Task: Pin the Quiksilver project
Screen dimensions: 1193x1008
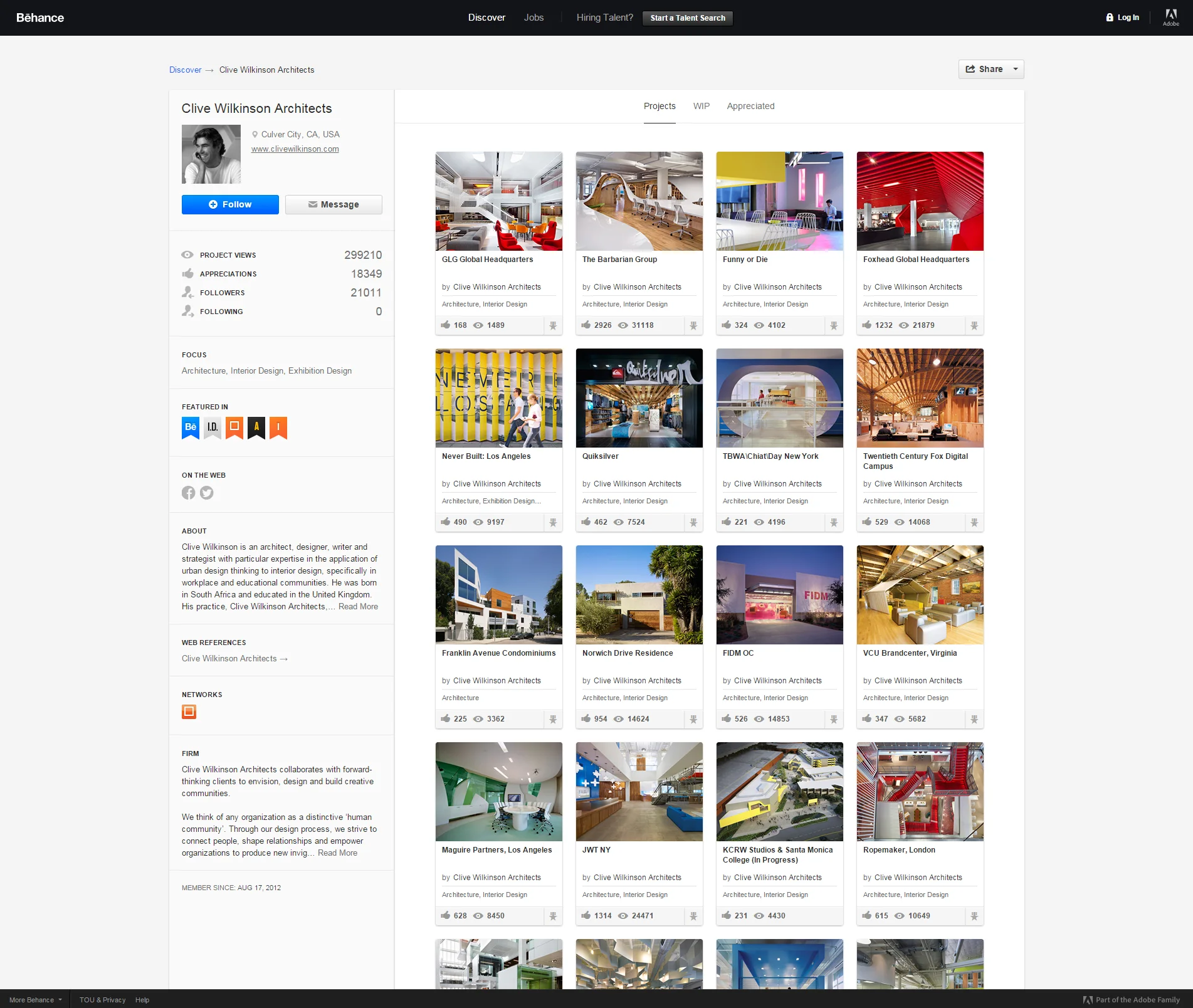Action: 693,522
